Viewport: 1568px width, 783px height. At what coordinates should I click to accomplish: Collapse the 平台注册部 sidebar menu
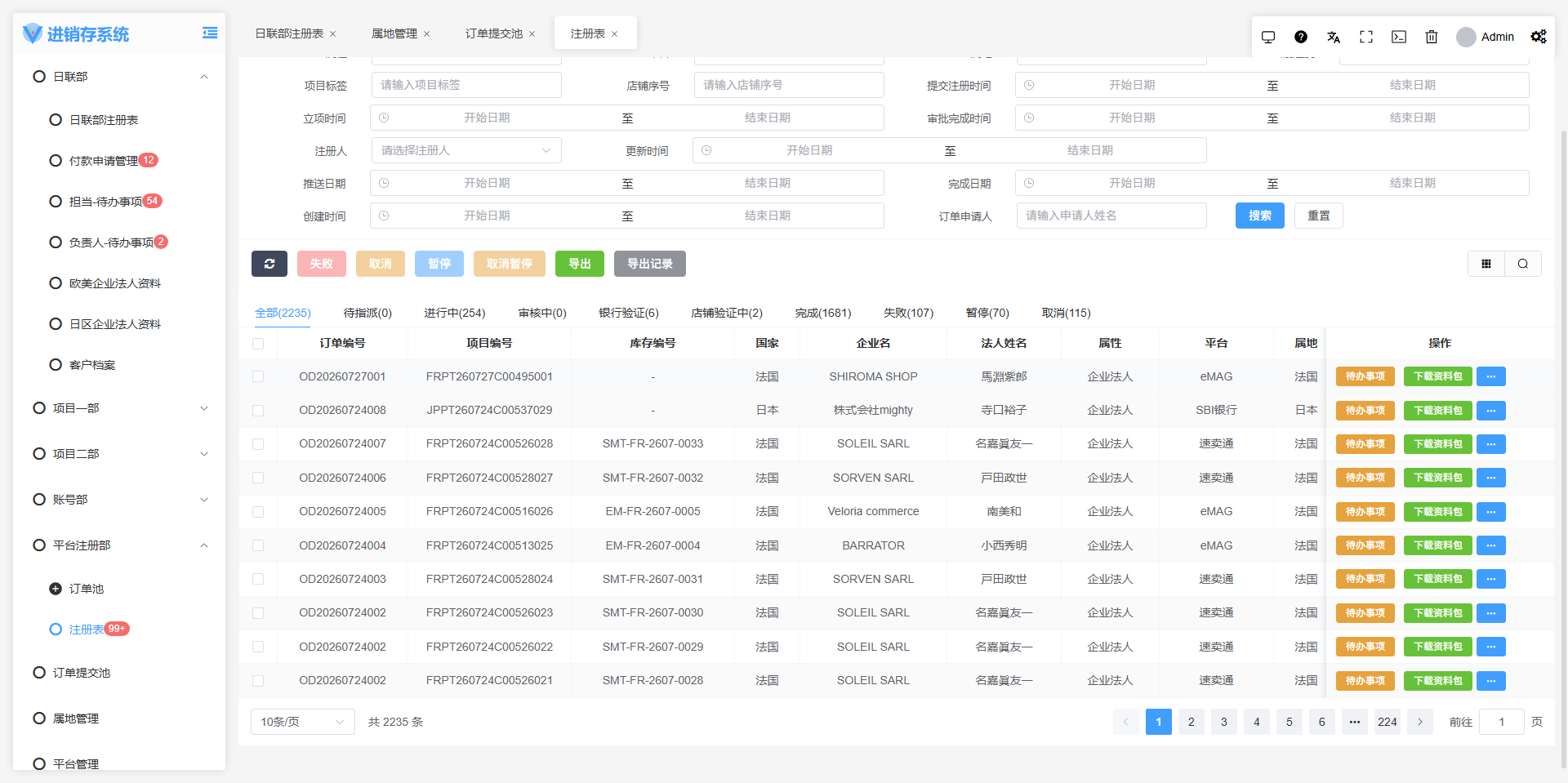[119, 545]
